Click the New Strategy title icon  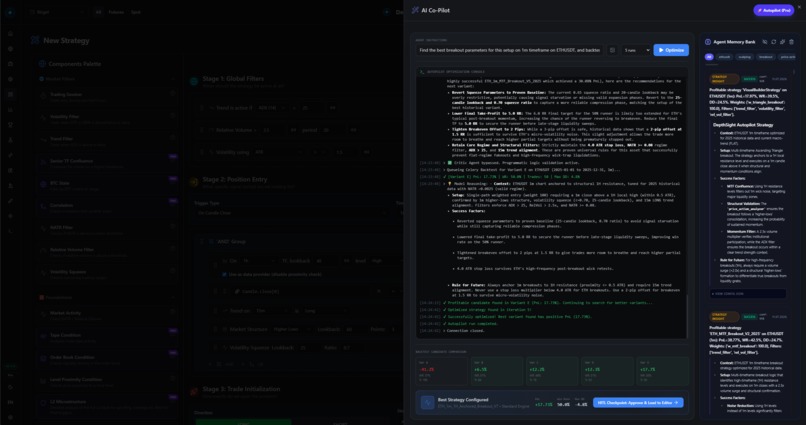[x=35, y=40]
